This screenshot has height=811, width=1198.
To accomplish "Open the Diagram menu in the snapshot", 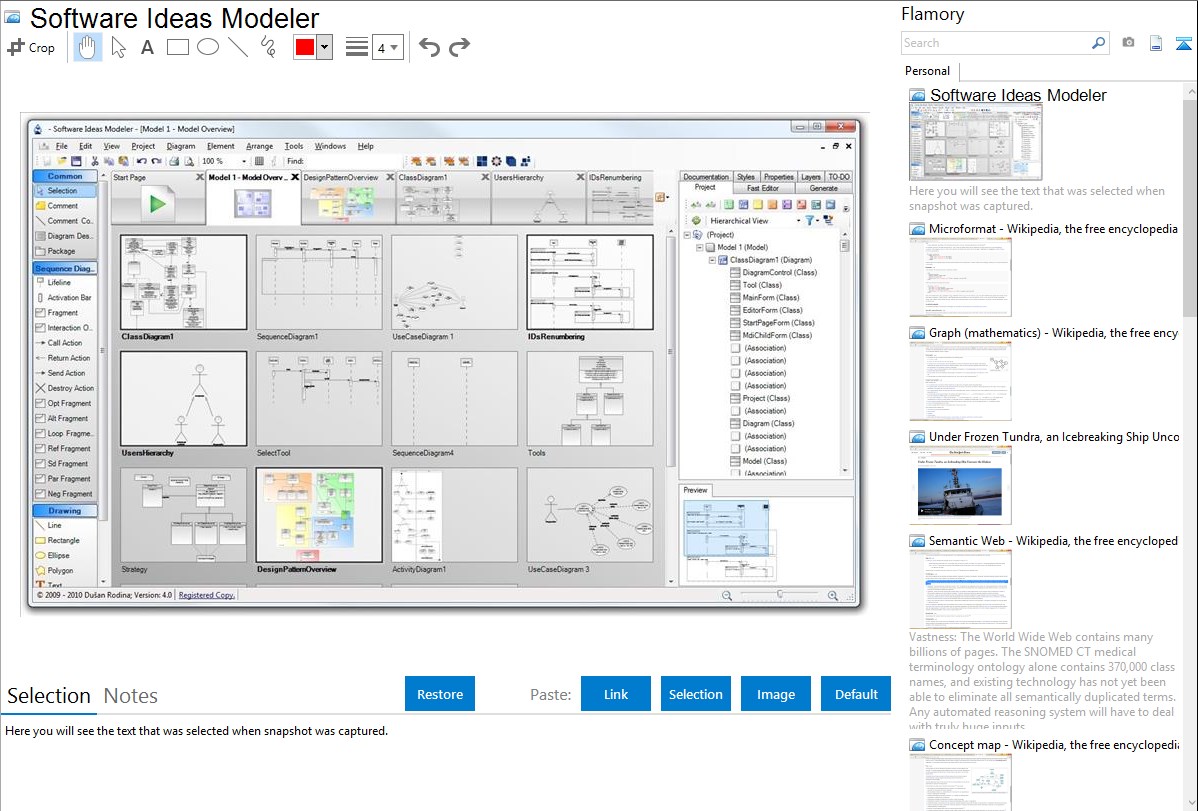I will [x=180, y=146].
